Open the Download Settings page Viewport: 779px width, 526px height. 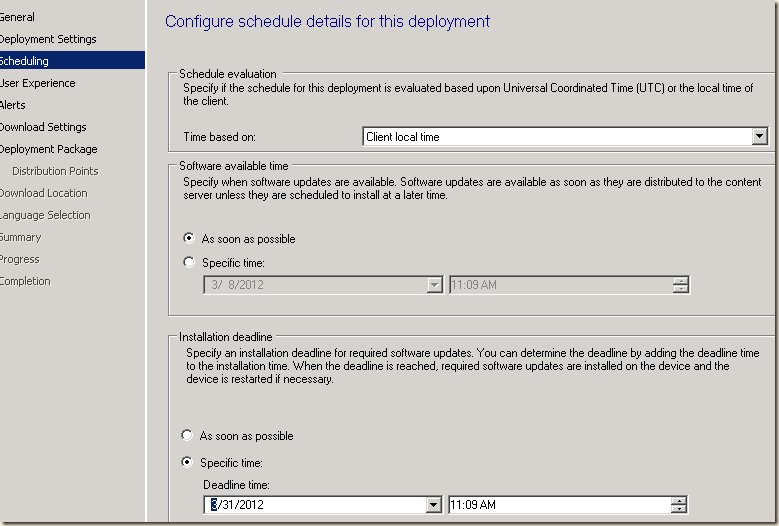(43, 127)
